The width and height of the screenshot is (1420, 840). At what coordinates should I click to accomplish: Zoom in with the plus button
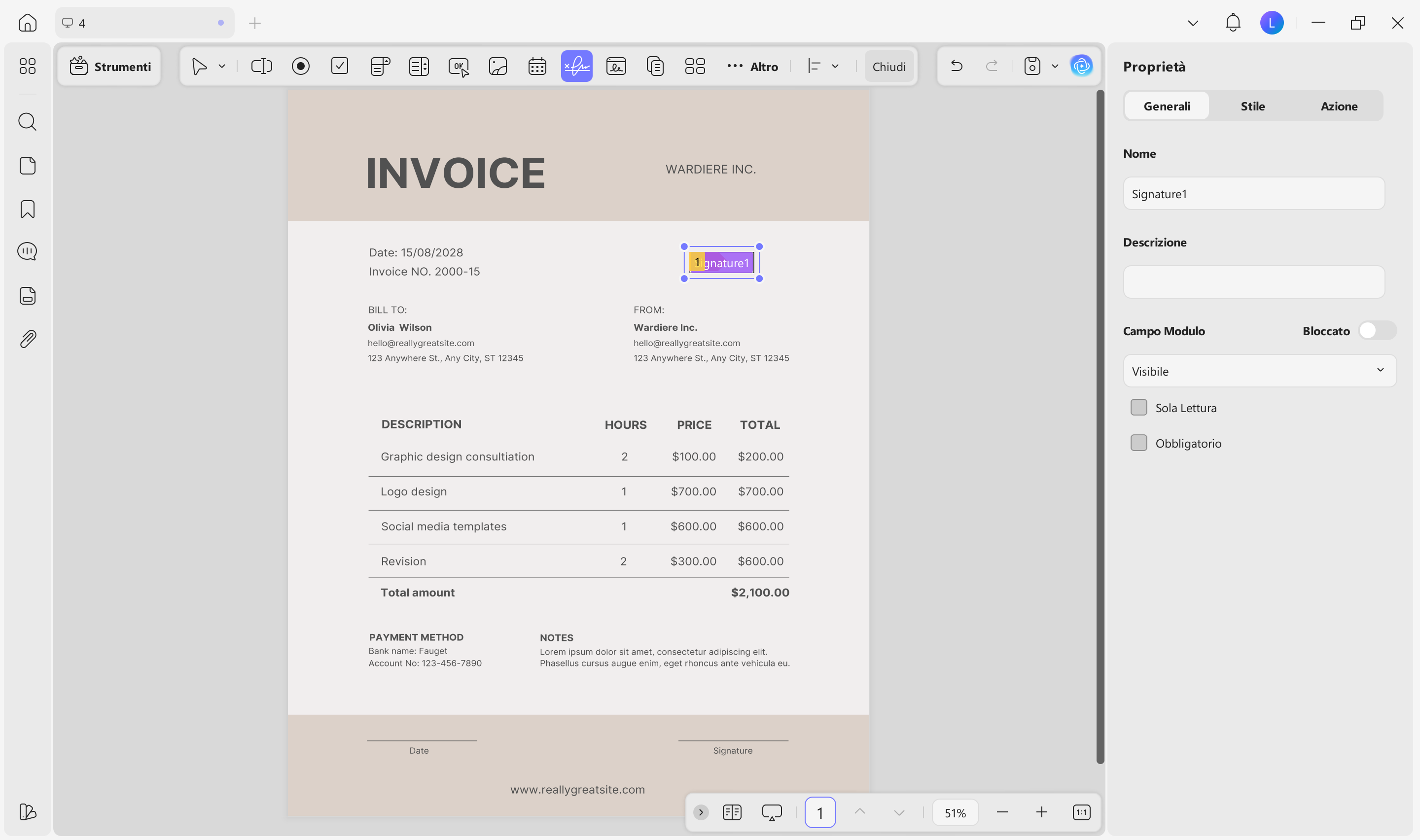1041,812
